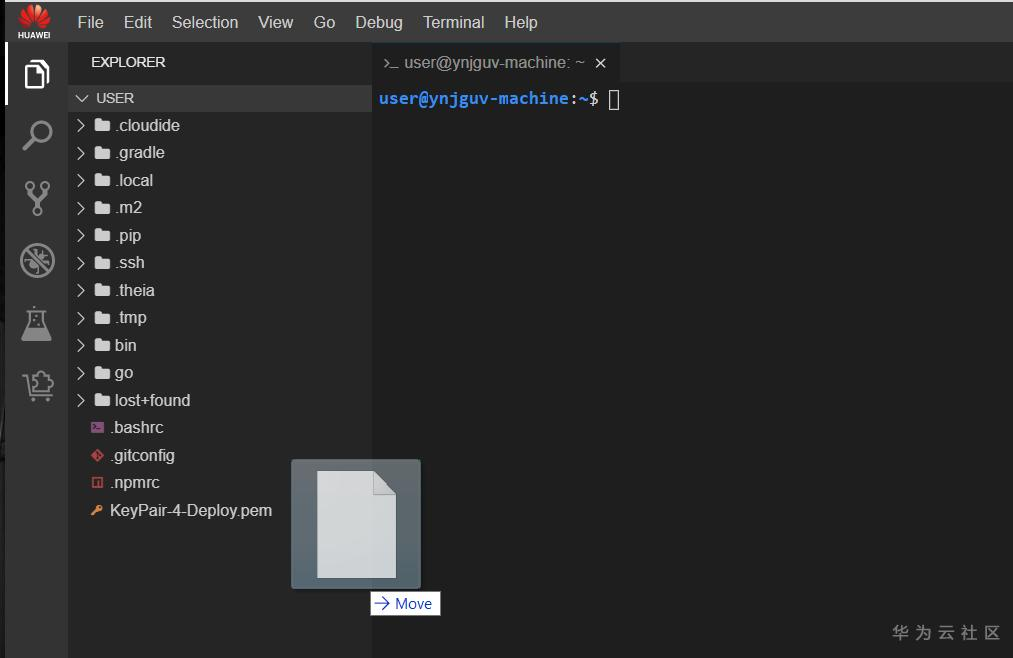Click the .m2 folder icon

pyautogui.click(x=102, y=208)
